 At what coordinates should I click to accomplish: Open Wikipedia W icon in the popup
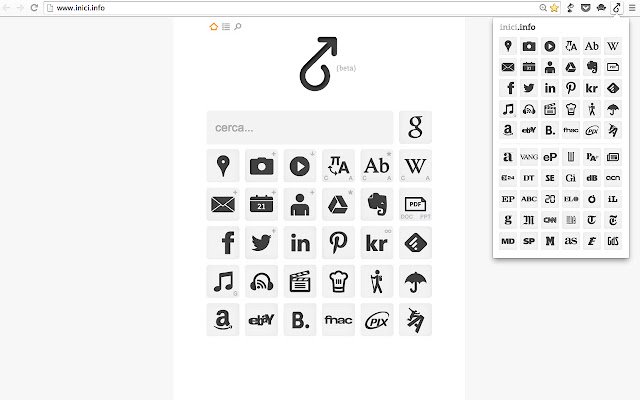pos(613,46)
